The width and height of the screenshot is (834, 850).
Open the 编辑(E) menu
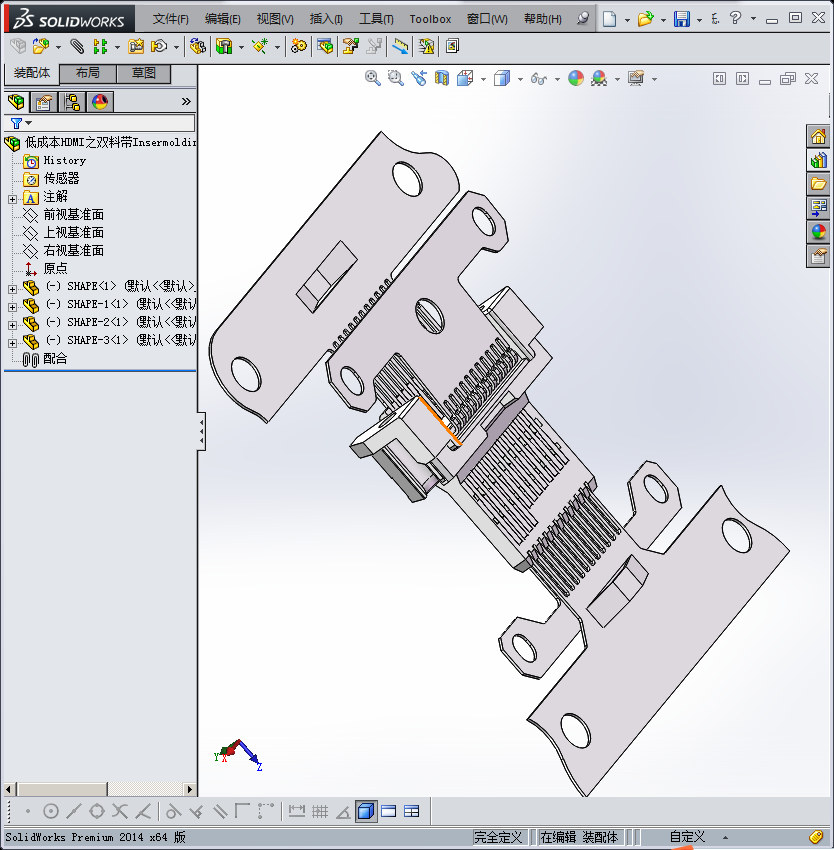coord(222,19)
